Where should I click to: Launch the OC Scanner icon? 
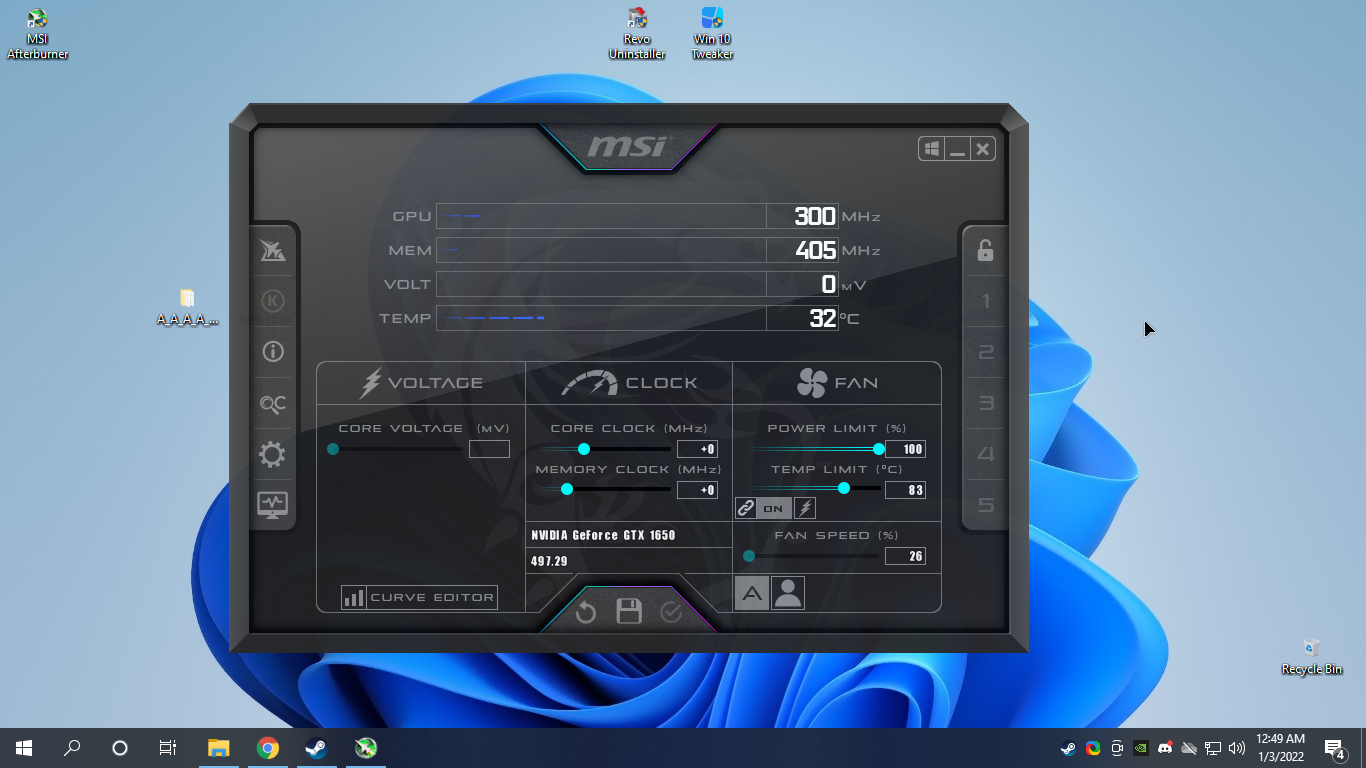pyautogui.click(x=272, y=404)
